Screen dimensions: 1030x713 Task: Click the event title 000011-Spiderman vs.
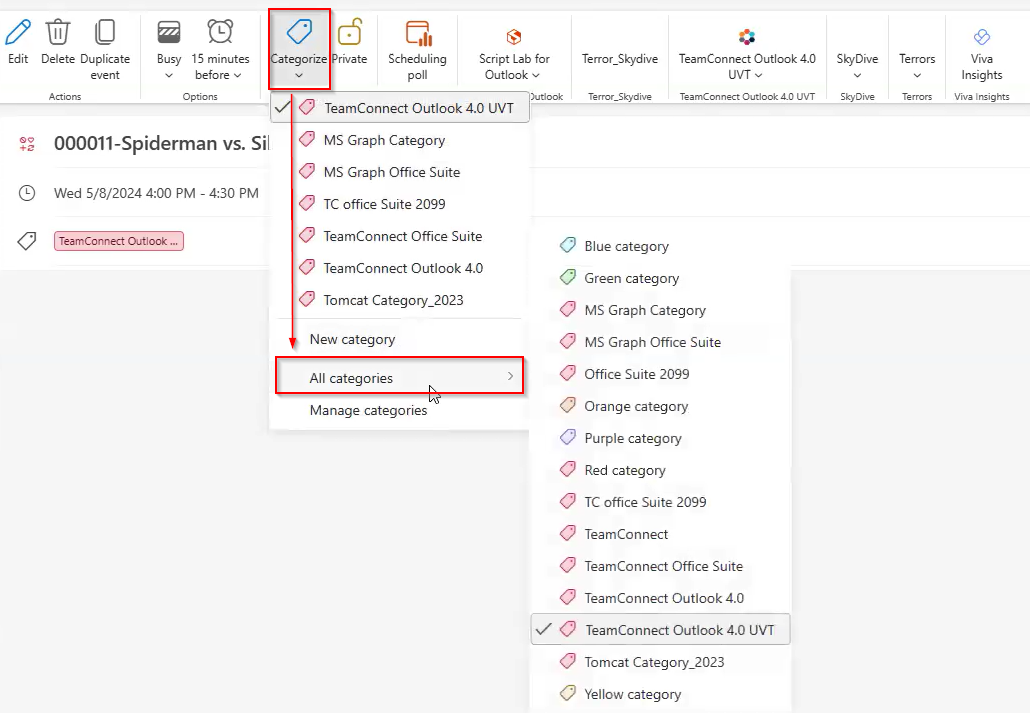coord(162,143)
